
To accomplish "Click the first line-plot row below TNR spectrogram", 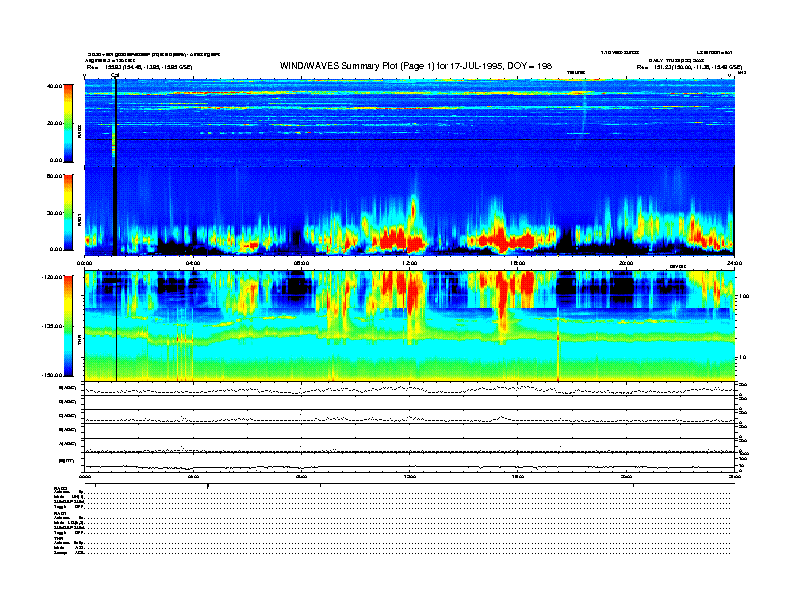I will pyautogui.click(x=409, y=389).
